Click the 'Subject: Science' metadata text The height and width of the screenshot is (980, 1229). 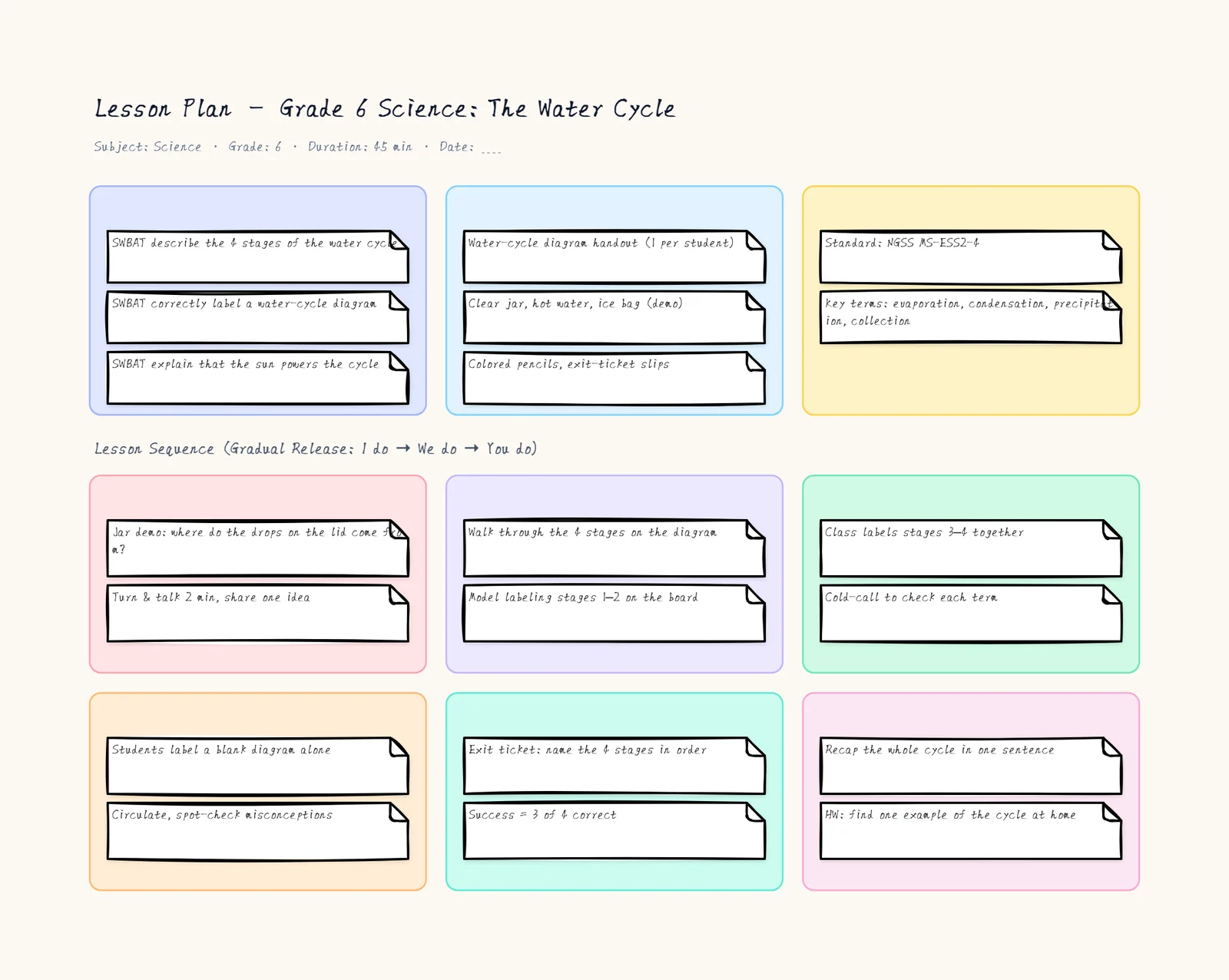click(x=147, y=146)
